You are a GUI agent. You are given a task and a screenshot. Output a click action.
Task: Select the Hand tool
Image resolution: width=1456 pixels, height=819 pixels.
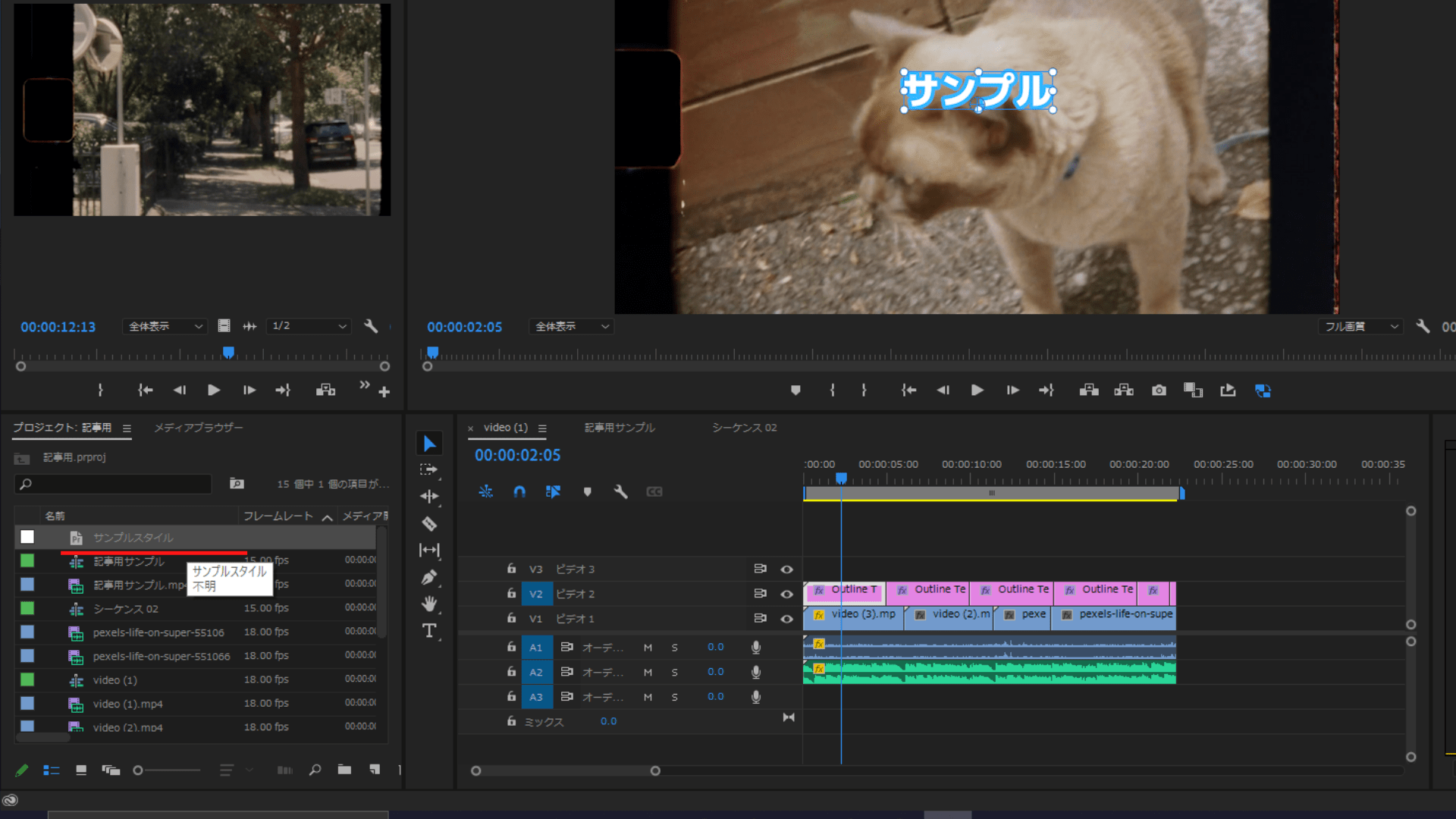click(429, 604)
